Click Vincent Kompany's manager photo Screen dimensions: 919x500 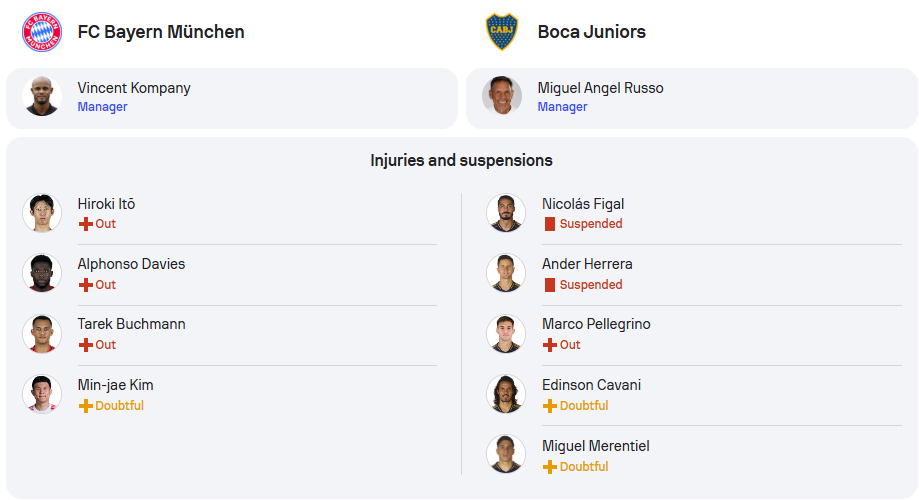pyautogui.click(x=42, y=96)
